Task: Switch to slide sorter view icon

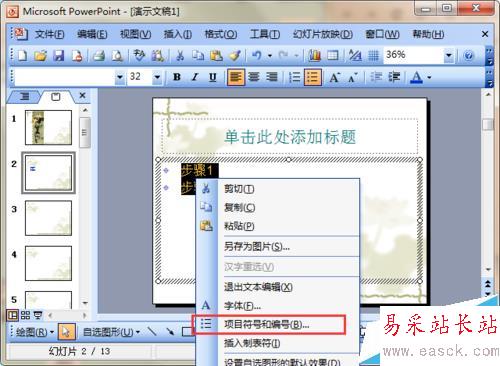Action: (x=25, y=315)
